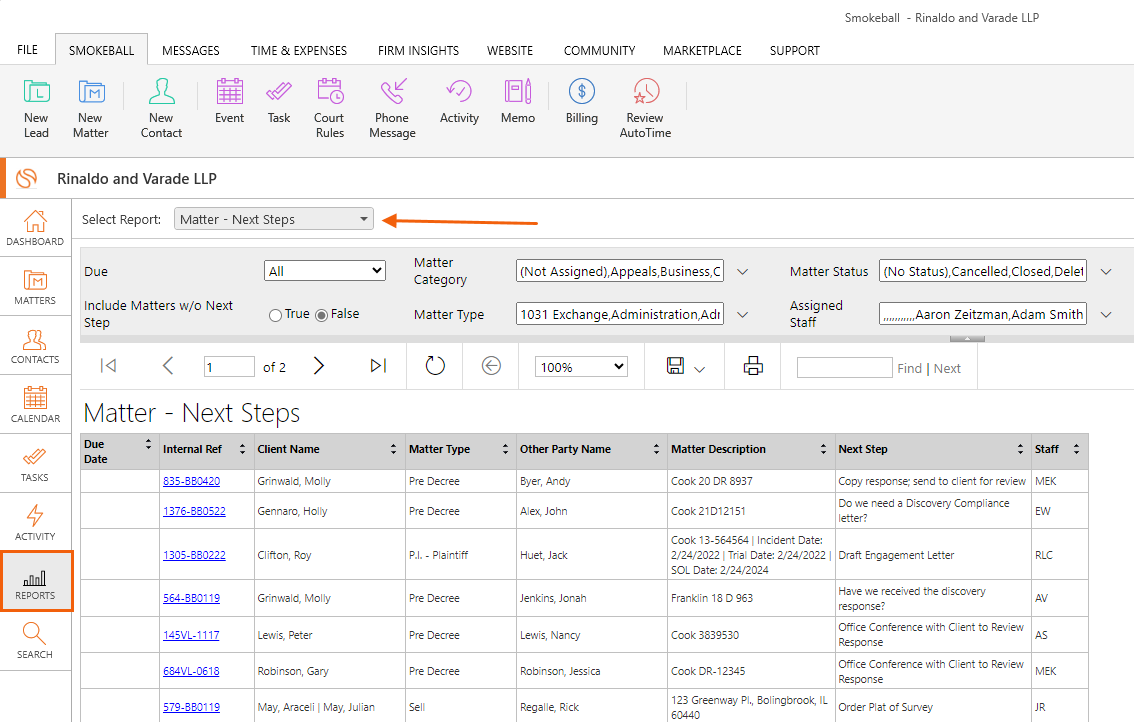The image size is (1134, 722).
Task: Expand Assigned Staff list
Action: (1106, 315)
